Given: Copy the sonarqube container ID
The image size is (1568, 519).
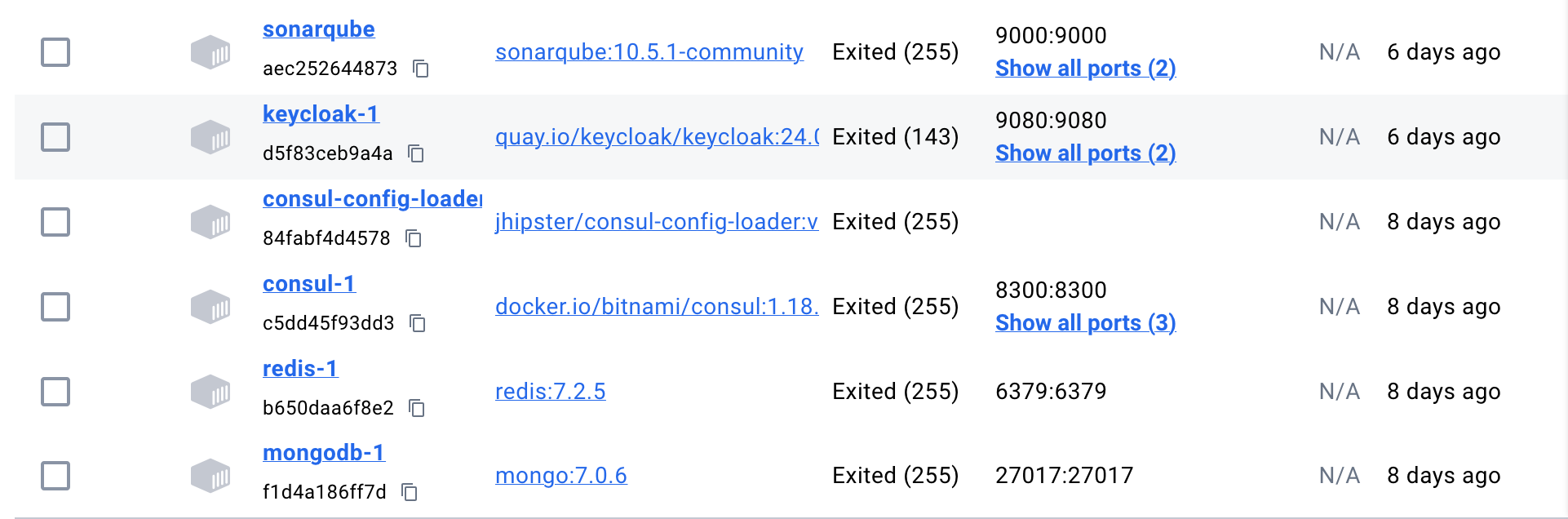Looking at the screenshot, I should 421,69.
